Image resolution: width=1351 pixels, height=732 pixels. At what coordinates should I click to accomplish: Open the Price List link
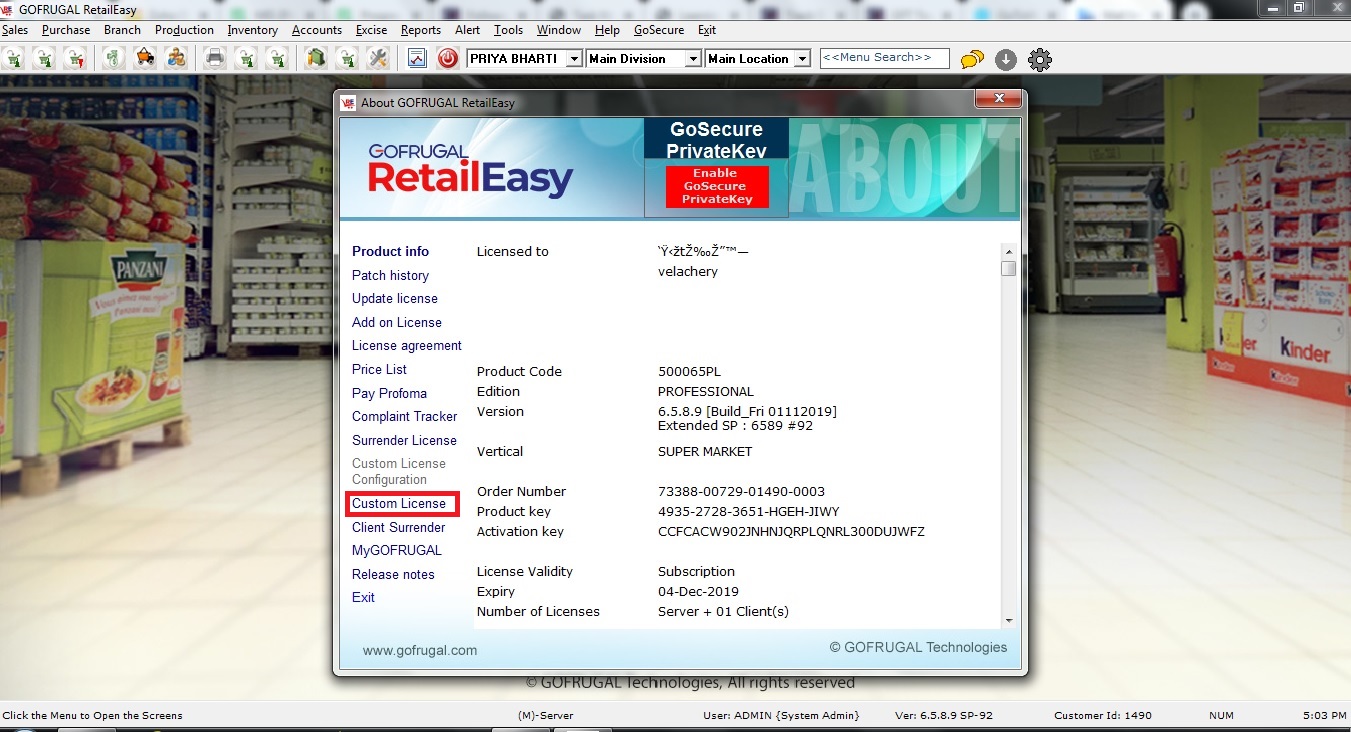pyautogui.click(x=379, y=369)
